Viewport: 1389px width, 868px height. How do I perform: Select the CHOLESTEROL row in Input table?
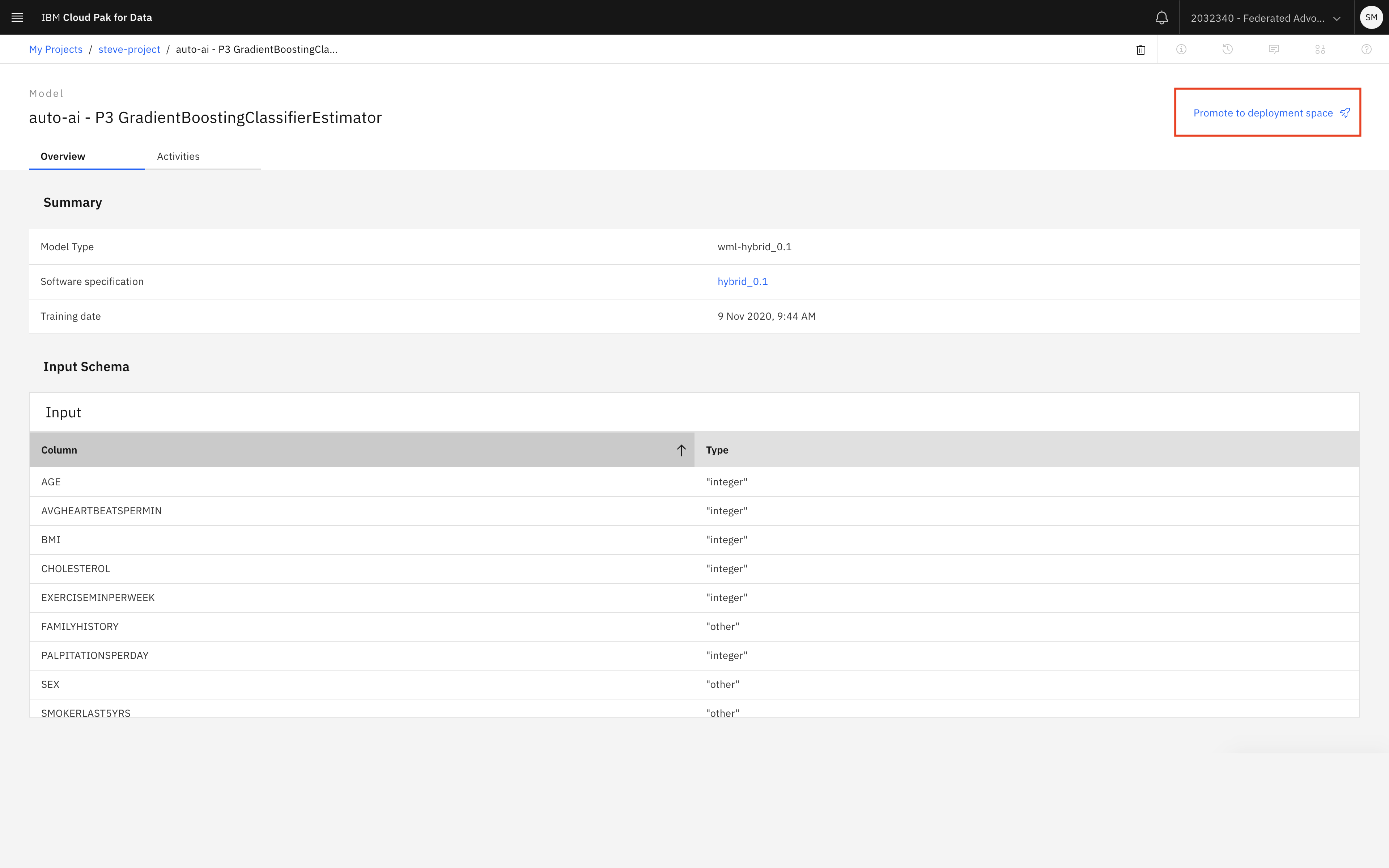pos(75,568)
